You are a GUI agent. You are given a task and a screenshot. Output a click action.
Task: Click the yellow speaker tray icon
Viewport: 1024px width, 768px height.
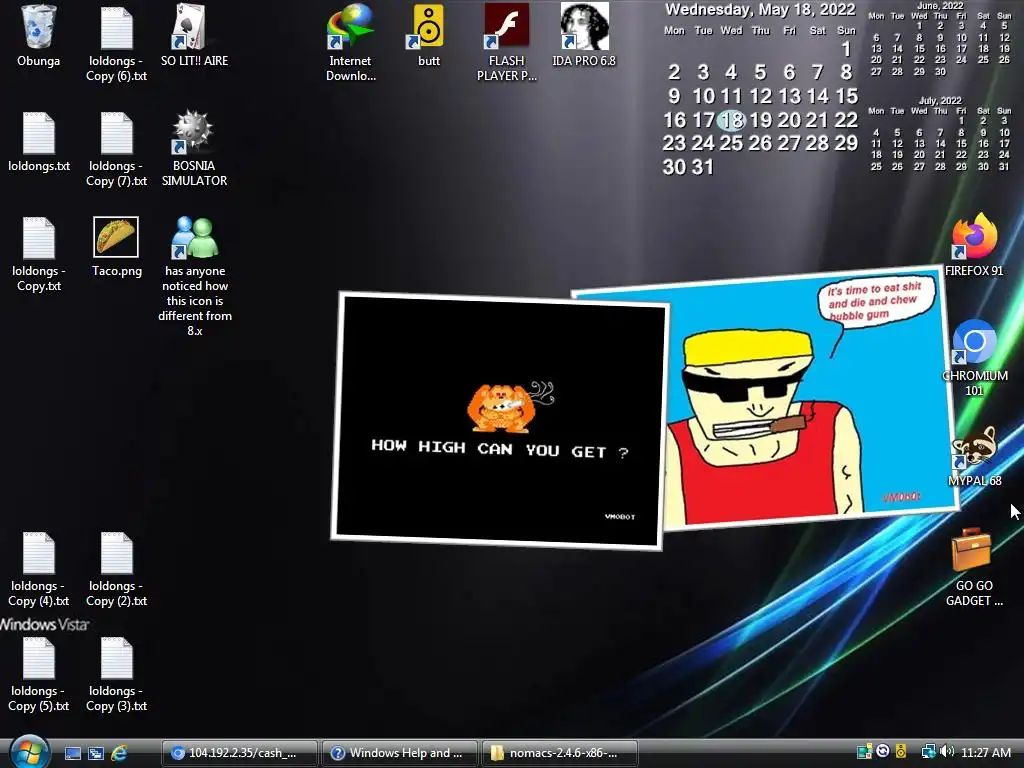(901, 752)
